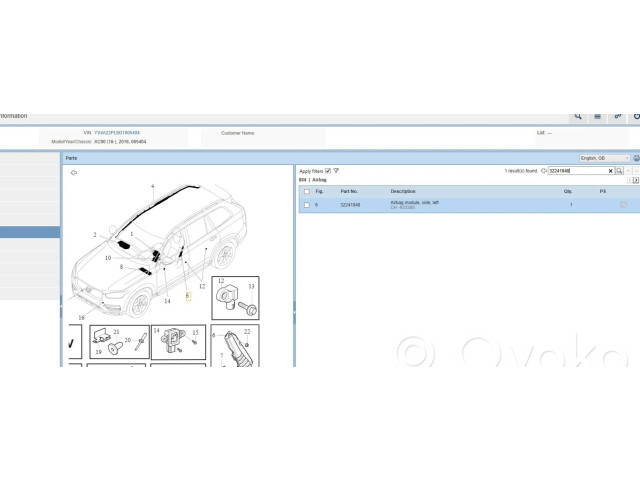This screenshot has width=640, height=480.
Task: Sort the table by the Description column
Action: [x=403, y=190]
